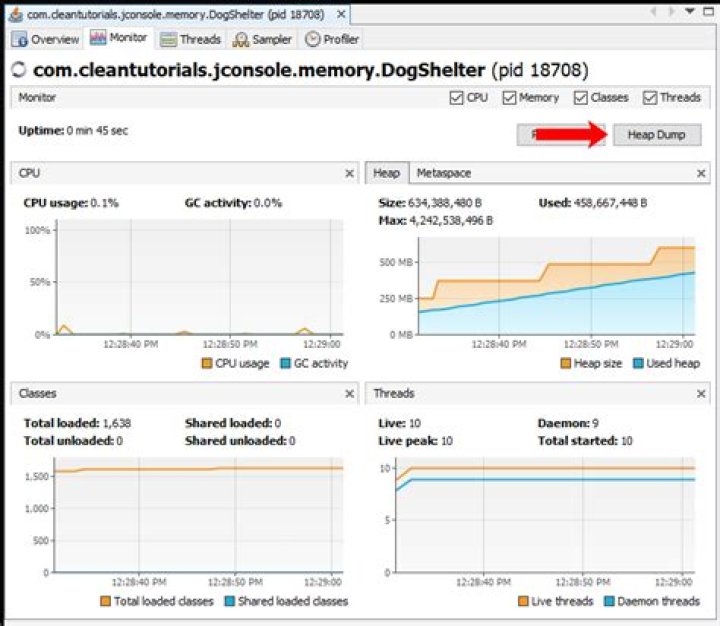This screenshot has width=720, height=626.
Task: Toggle the Threads monitor checkbox
Action: (x=651, y=98)
